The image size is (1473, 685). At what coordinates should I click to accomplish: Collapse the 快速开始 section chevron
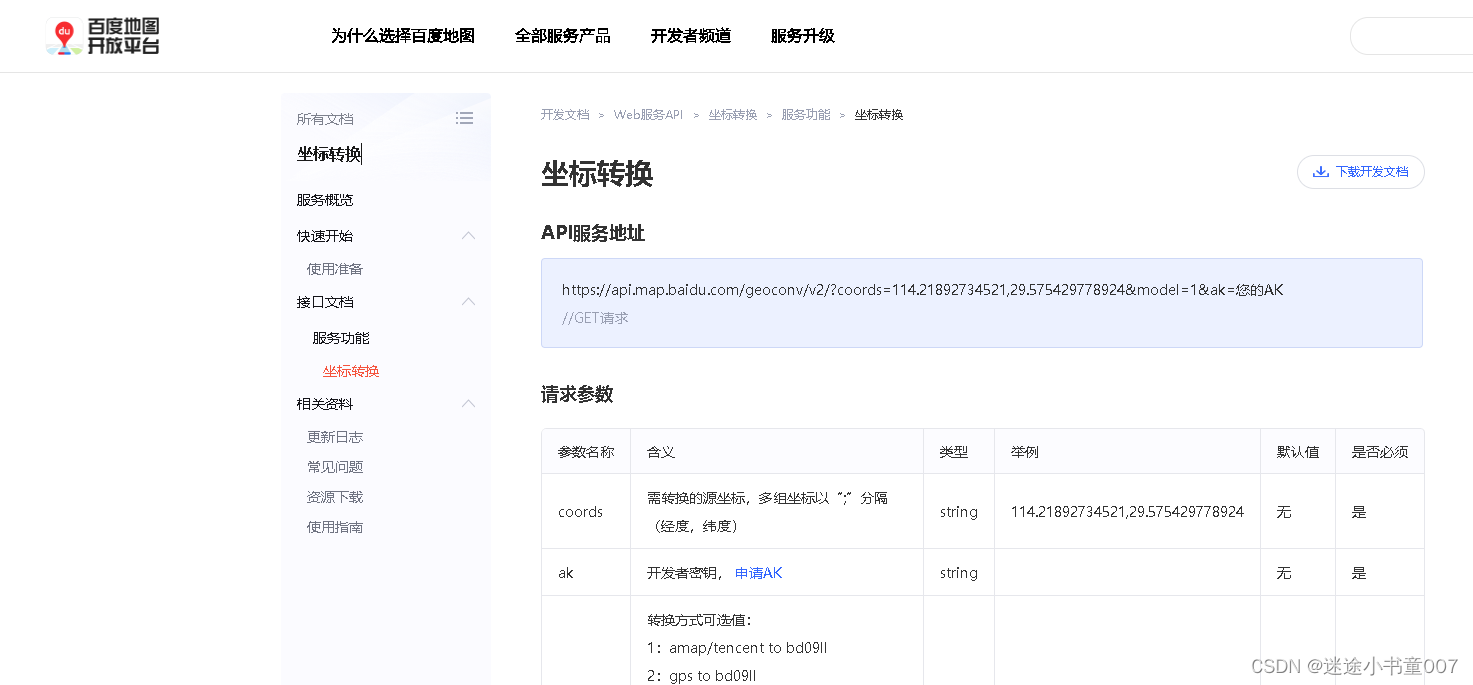[x=468, y=236]
